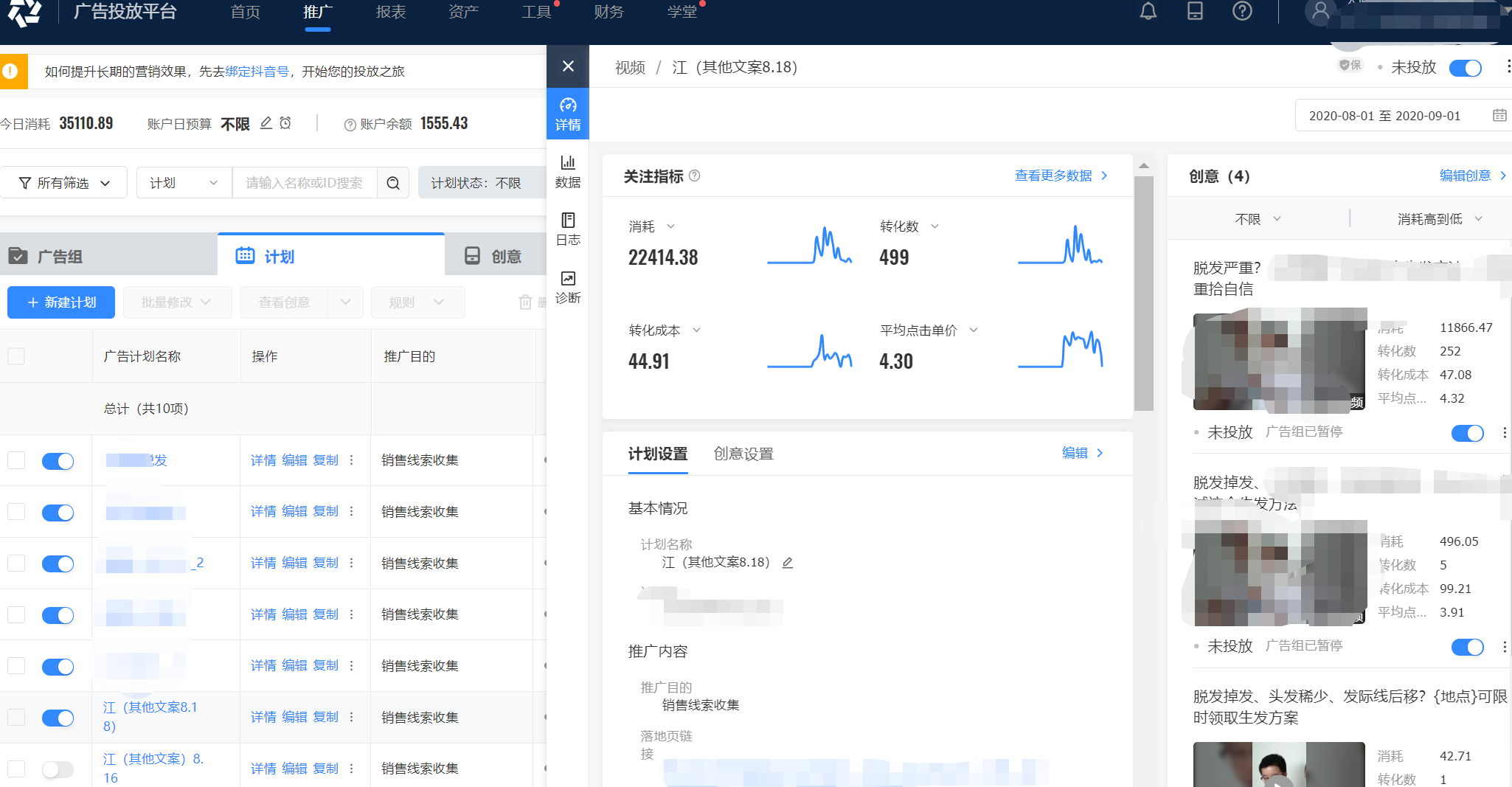Click the calendar icon next to the date range
The height and width of the screenshot is (787, 1512).
click(x=1499, y=115)
